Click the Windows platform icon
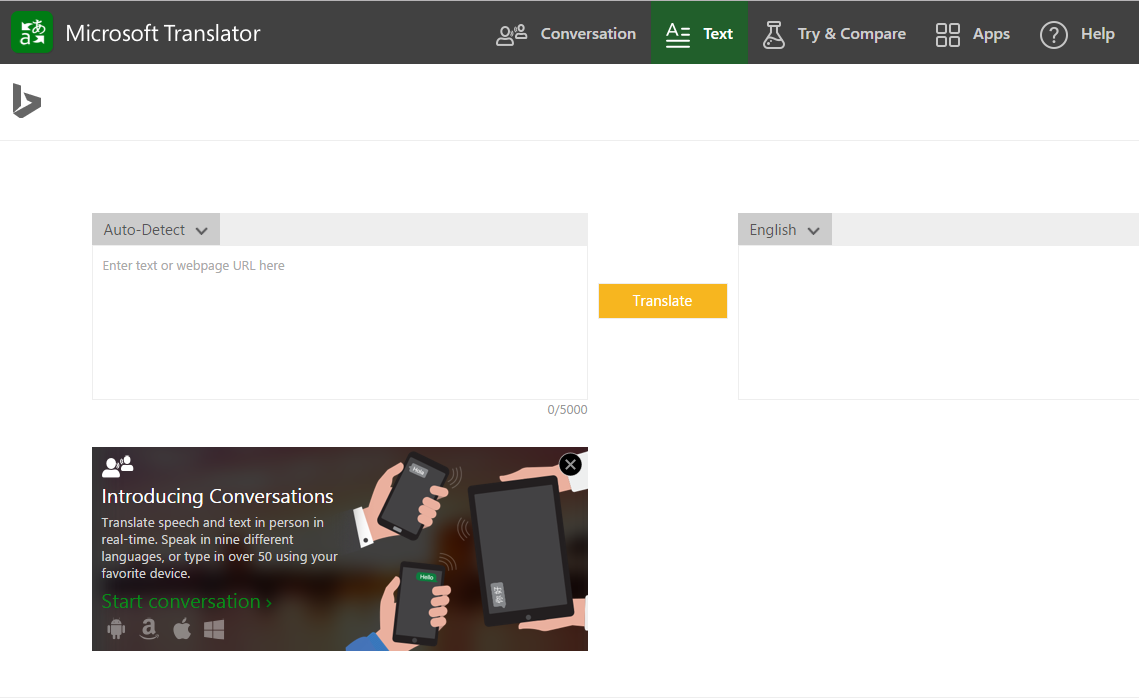 point(214,629)
